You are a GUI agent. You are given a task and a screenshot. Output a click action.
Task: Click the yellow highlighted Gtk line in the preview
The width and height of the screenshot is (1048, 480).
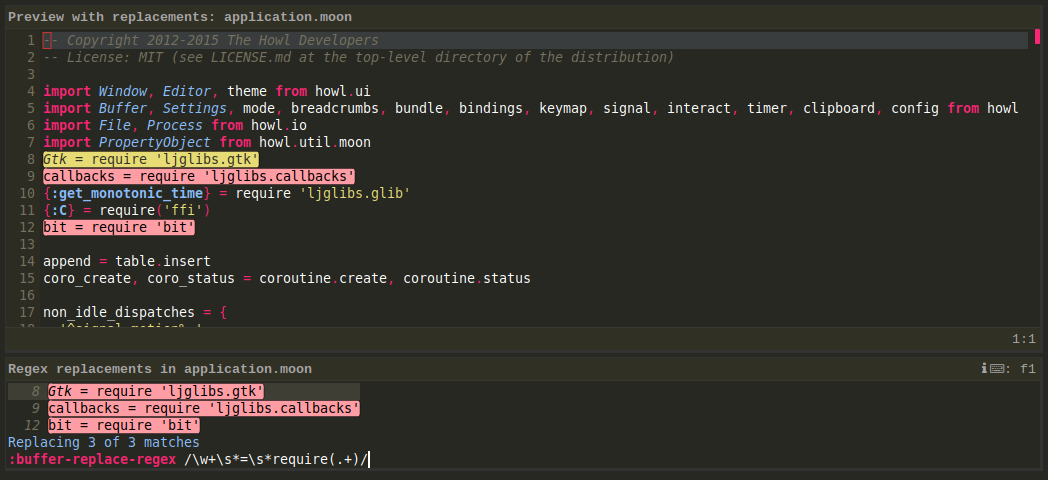pyautogui.click(x=151, y=159)
